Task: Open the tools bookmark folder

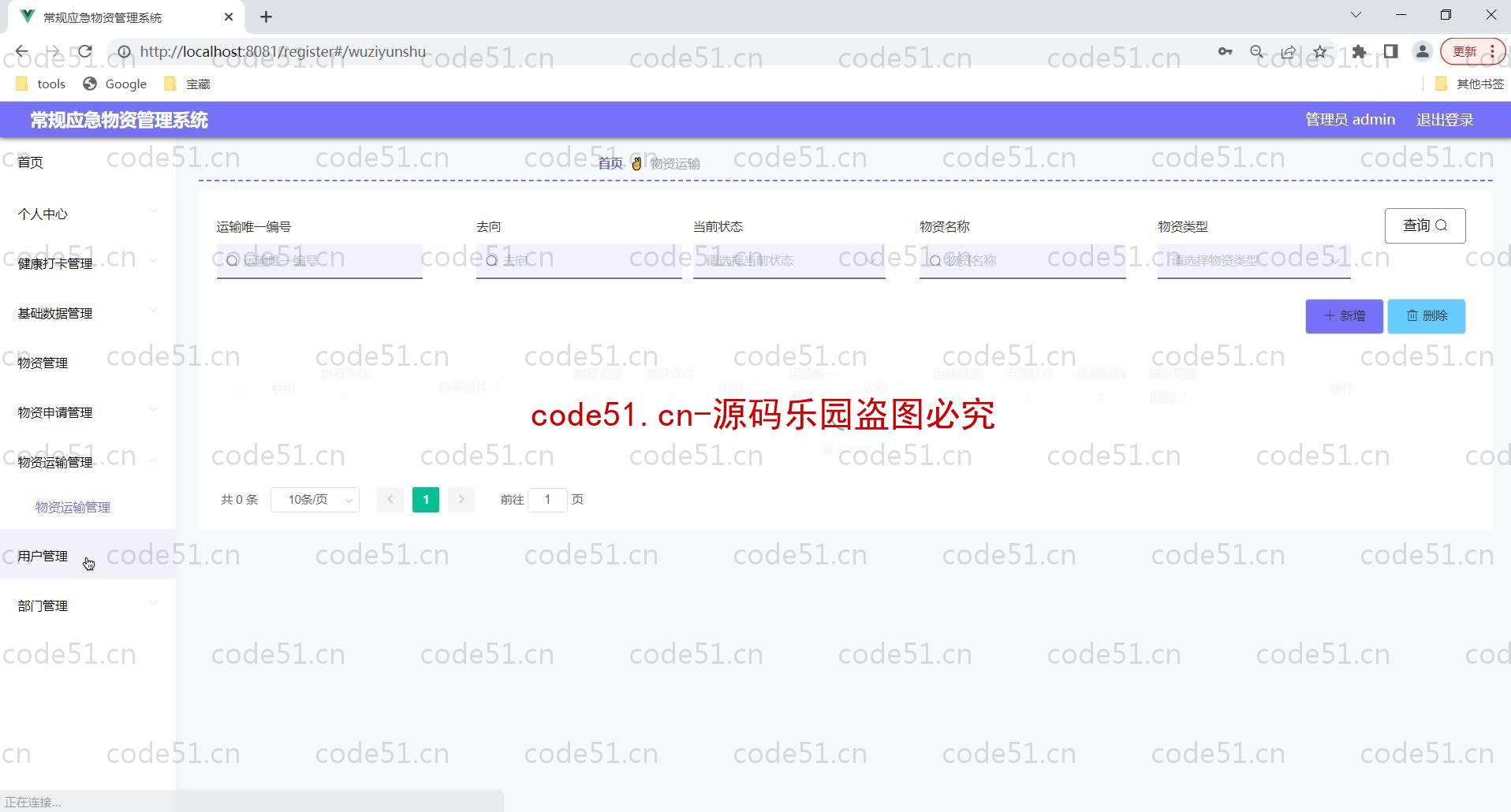Action: point(40,84)
